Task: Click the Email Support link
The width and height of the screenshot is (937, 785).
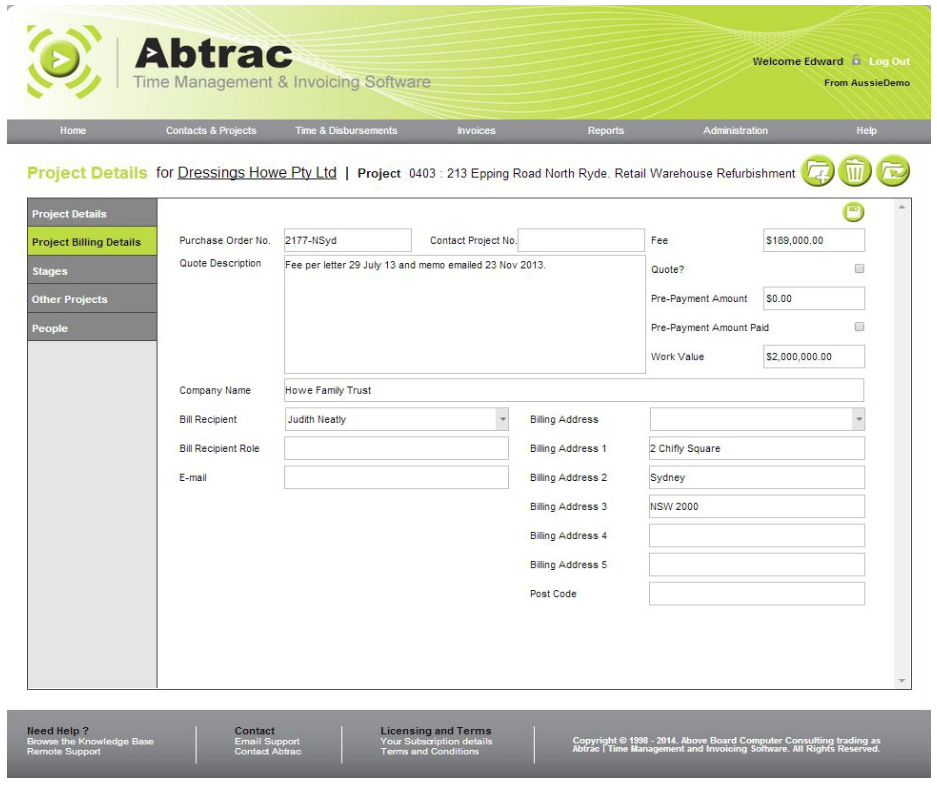Action: coord(267,741)
